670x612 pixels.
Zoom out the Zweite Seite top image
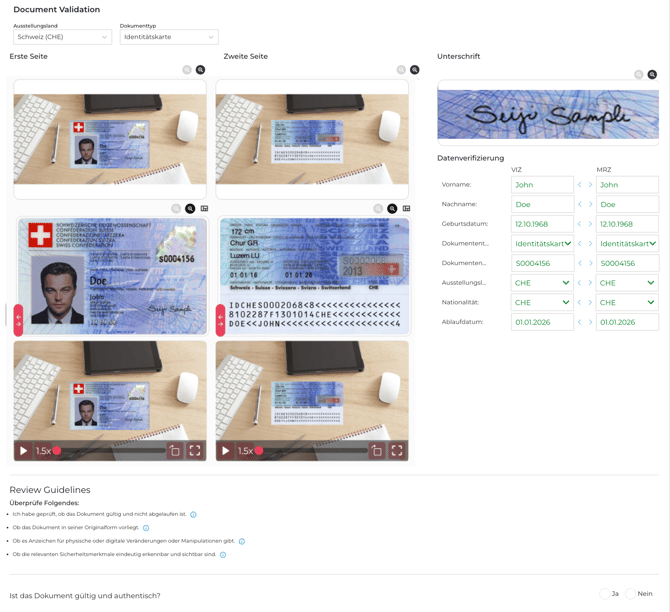pyautogui.click(x=401, y=70)
